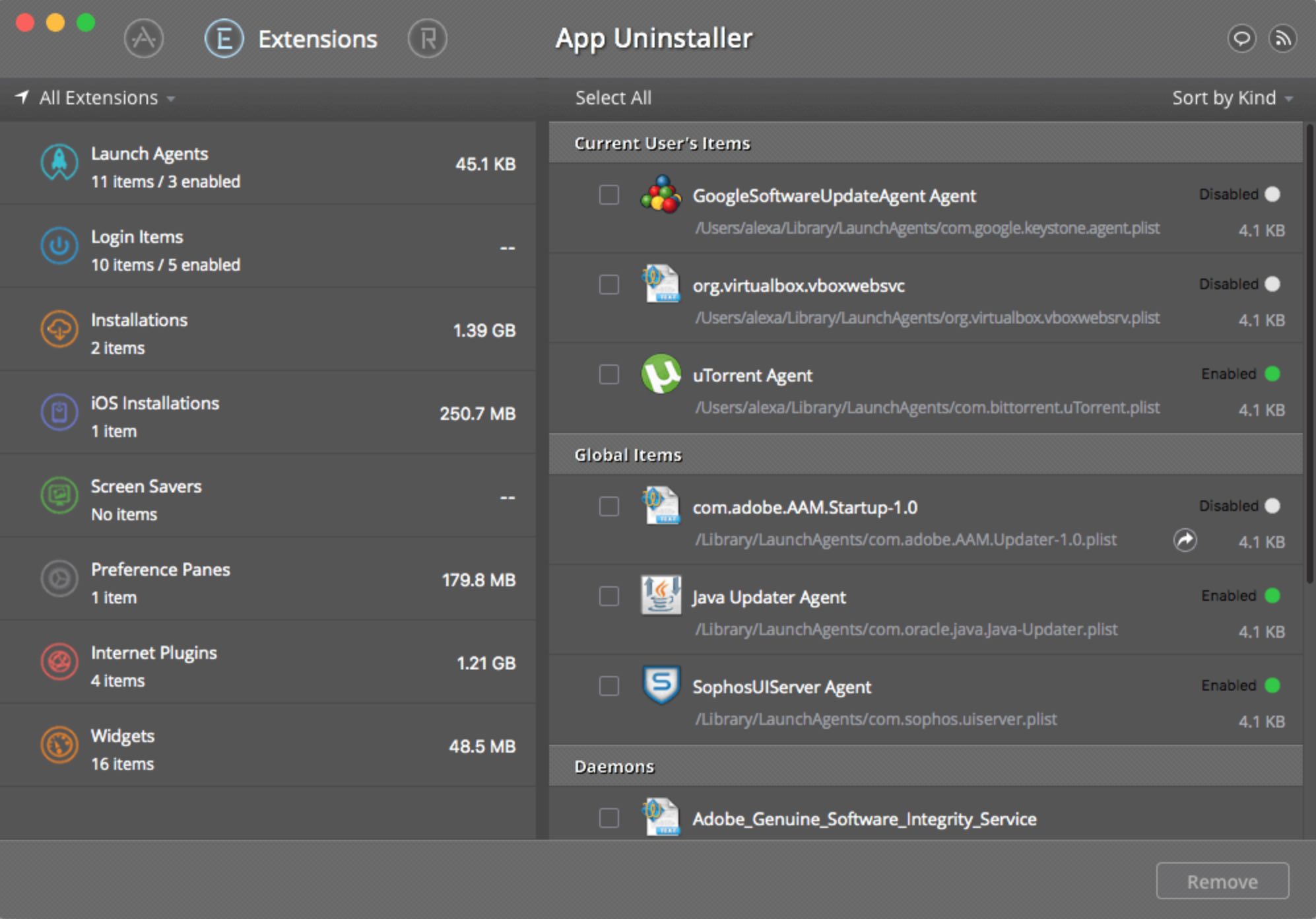Viewport: 1316px width, 919px height.
Task: Click the Remove button
Action: pyautogui.click(x=1222, y=881)
